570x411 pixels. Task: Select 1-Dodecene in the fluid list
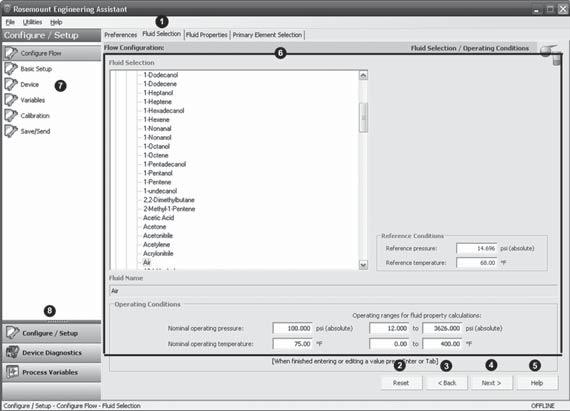click(160, 84)
